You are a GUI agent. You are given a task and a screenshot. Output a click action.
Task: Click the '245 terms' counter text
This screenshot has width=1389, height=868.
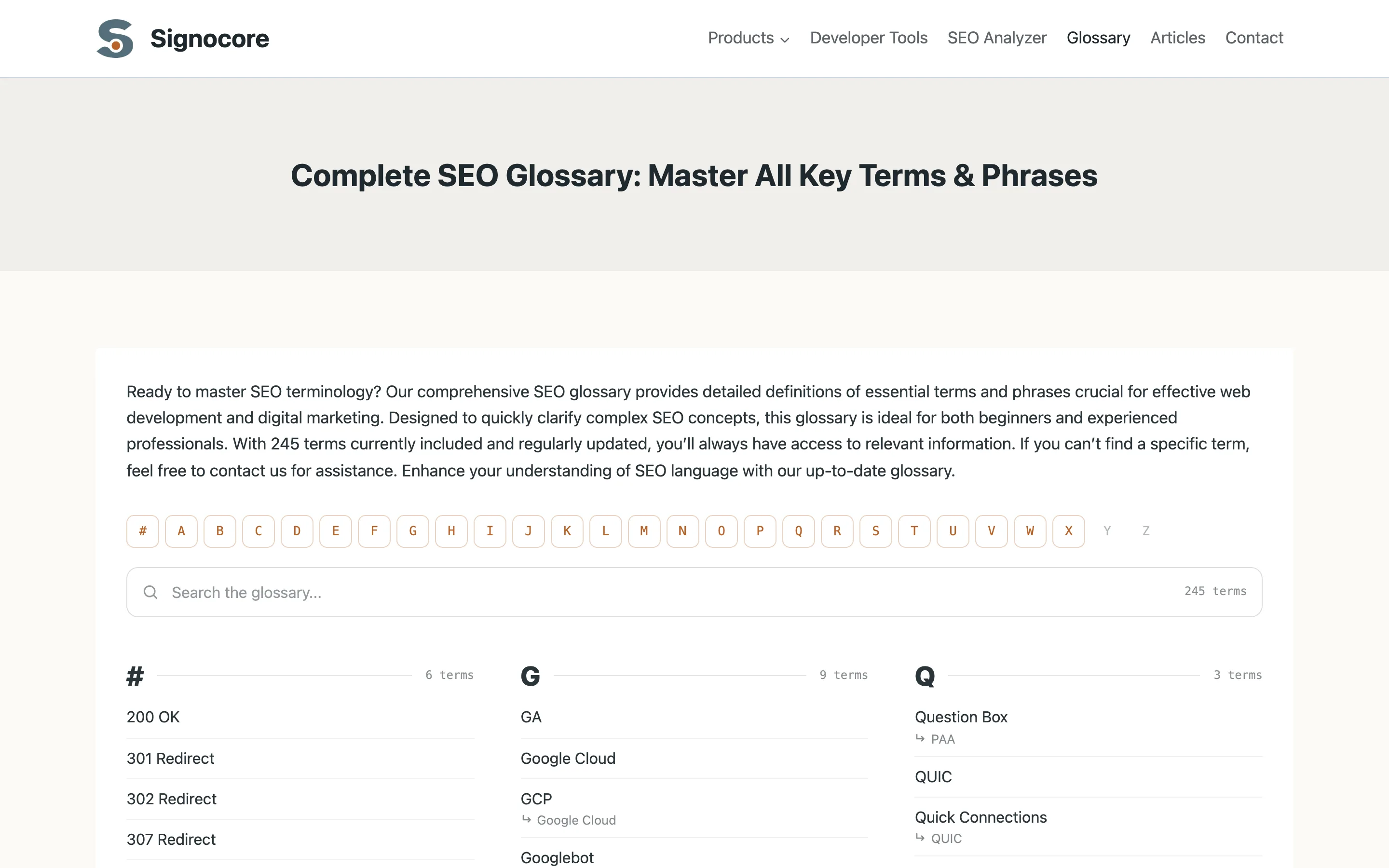coord(1215,591)
